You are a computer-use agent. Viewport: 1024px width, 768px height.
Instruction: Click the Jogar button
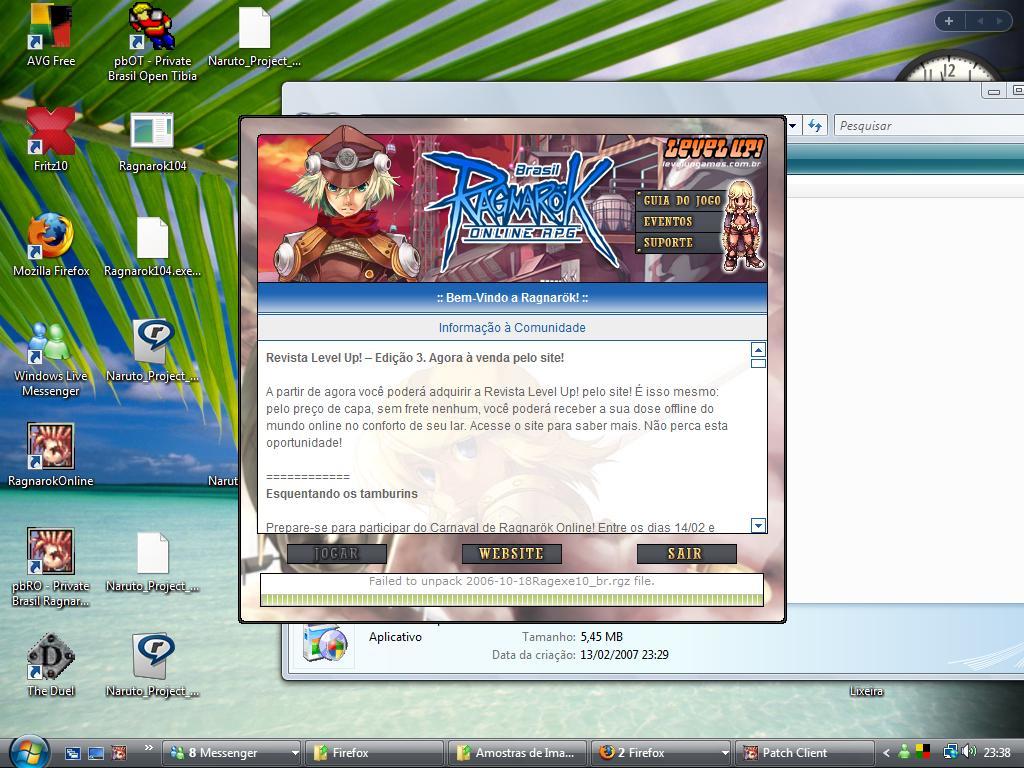point(336,554)
